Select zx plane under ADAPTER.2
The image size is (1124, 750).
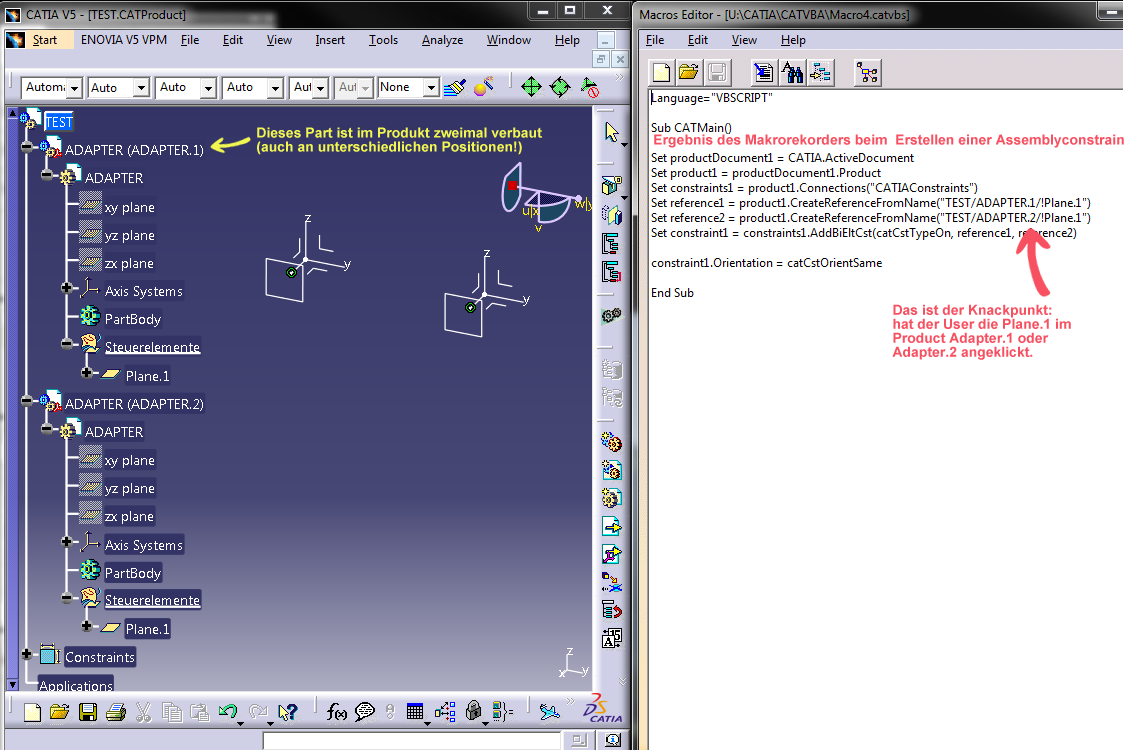(129, 516)
